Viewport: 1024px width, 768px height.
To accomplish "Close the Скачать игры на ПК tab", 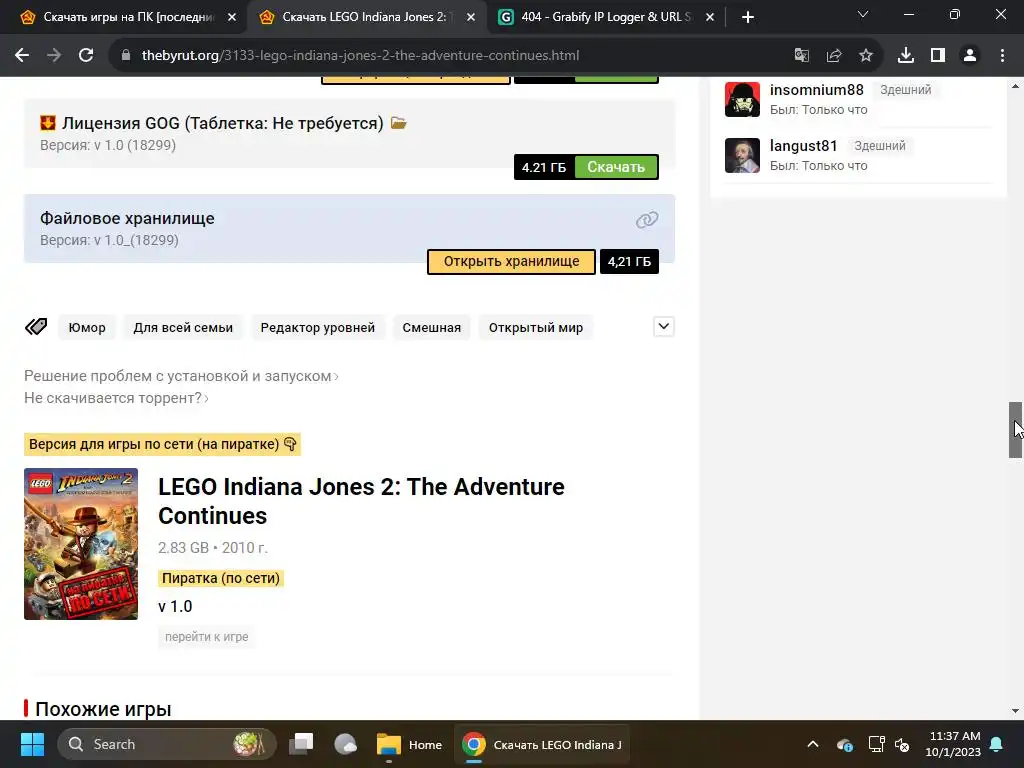I will (232, 18).
